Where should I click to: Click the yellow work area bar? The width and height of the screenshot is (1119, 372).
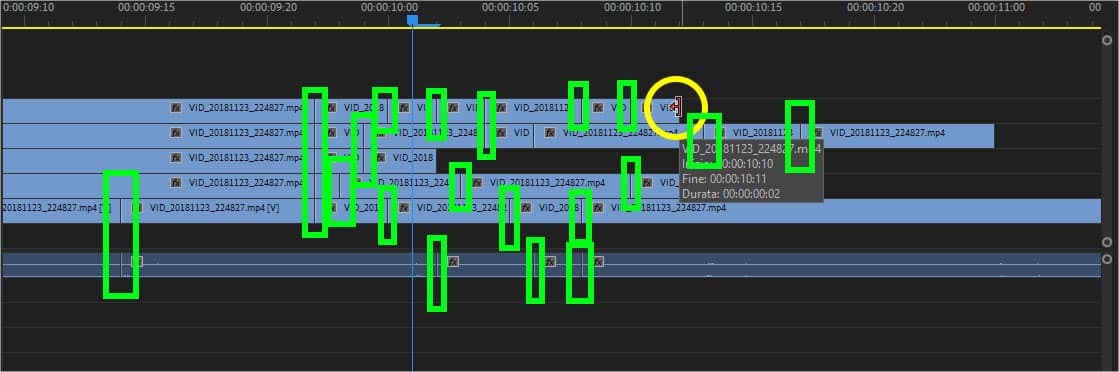tap(551, 28)
